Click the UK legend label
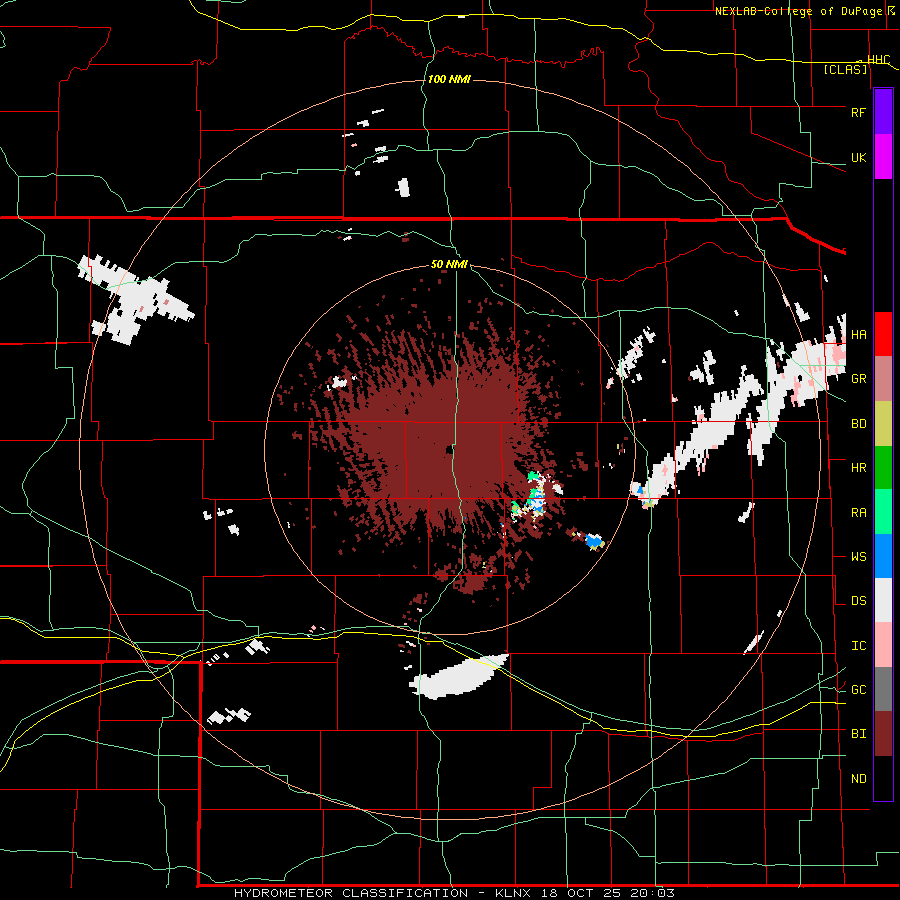 click(858, 157)
